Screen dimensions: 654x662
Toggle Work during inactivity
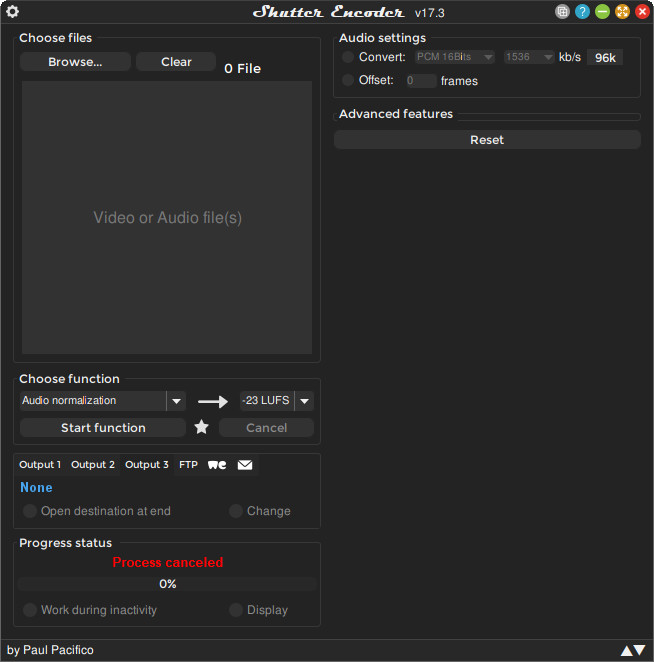coord(30,610)
